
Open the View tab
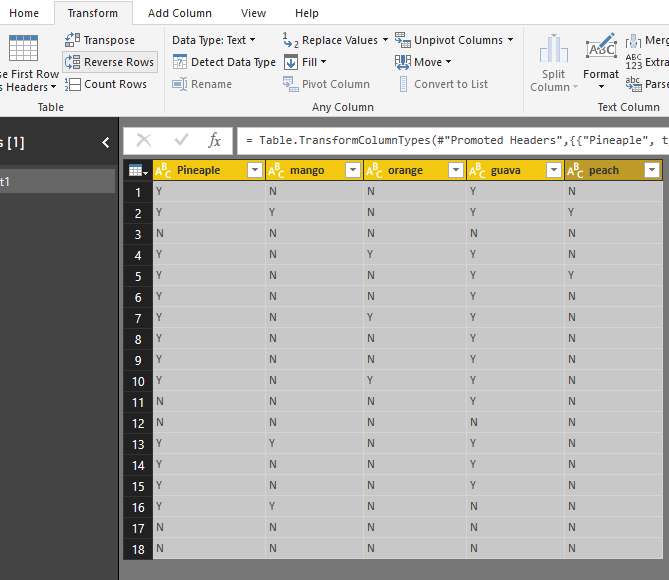point(253,13)
